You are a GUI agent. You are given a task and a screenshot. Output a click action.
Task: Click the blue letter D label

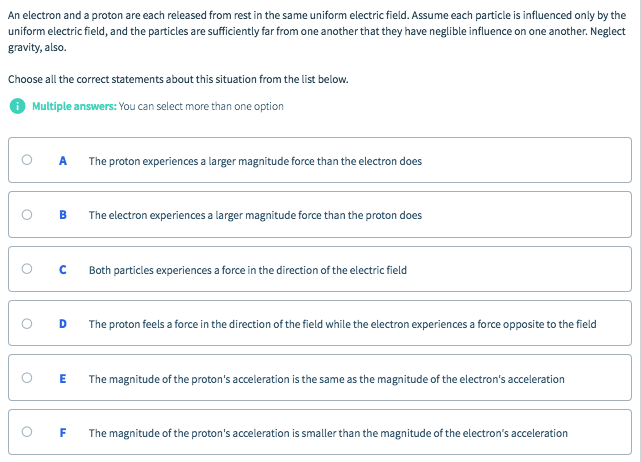pos(63,323)
